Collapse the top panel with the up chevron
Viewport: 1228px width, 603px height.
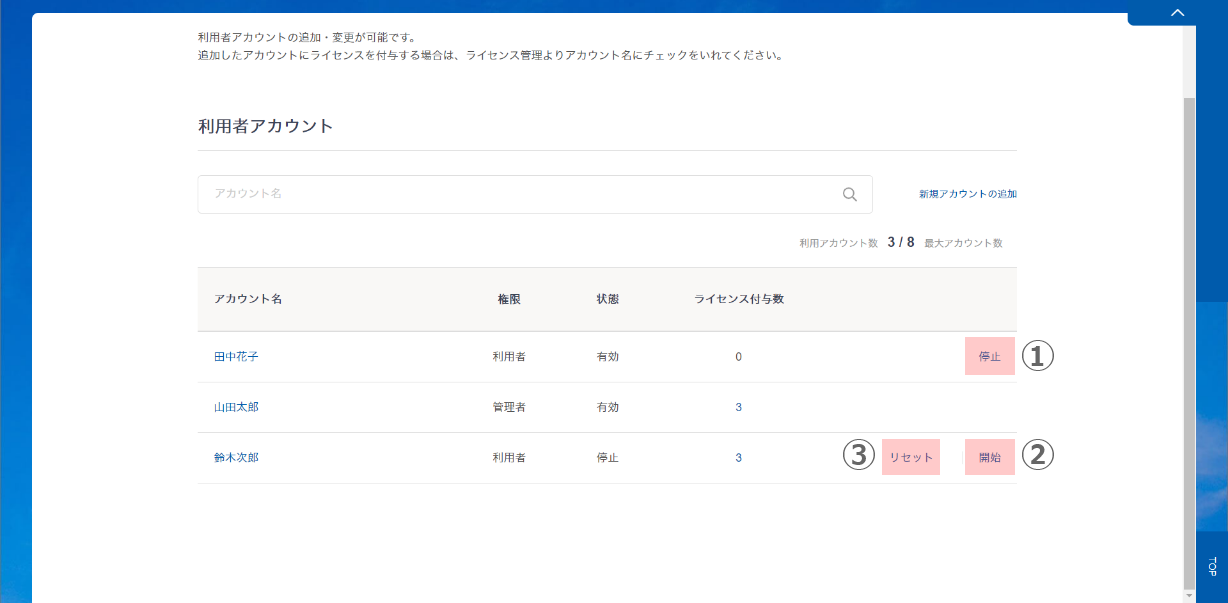point(1177,12)
